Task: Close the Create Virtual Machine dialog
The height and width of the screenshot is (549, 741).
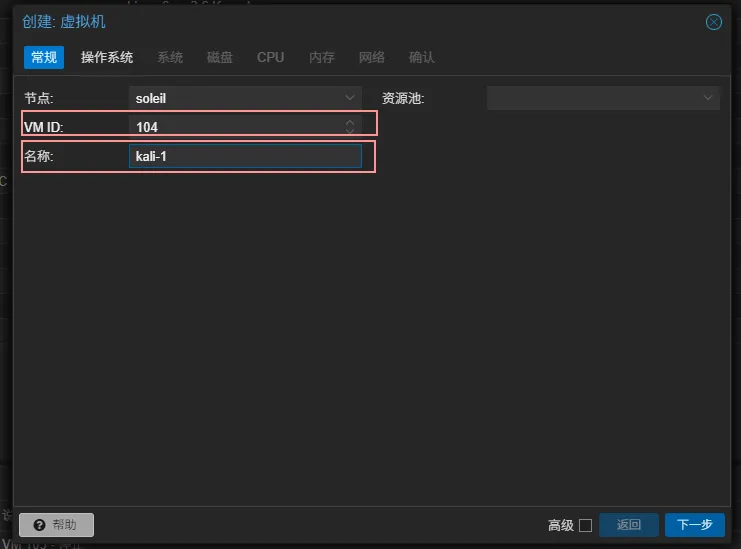Action: 713,22
